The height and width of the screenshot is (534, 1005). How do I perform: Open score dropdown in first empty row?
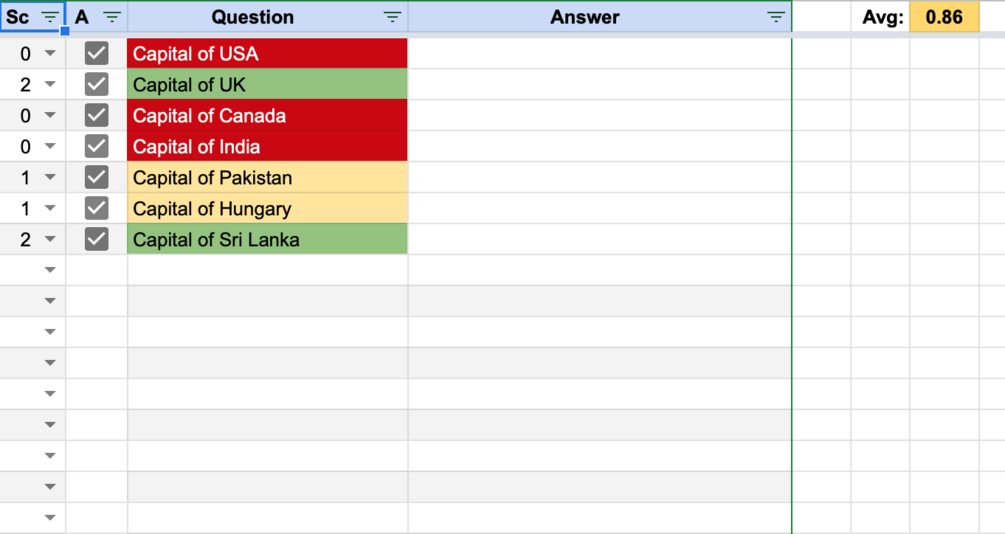[50, 270]
